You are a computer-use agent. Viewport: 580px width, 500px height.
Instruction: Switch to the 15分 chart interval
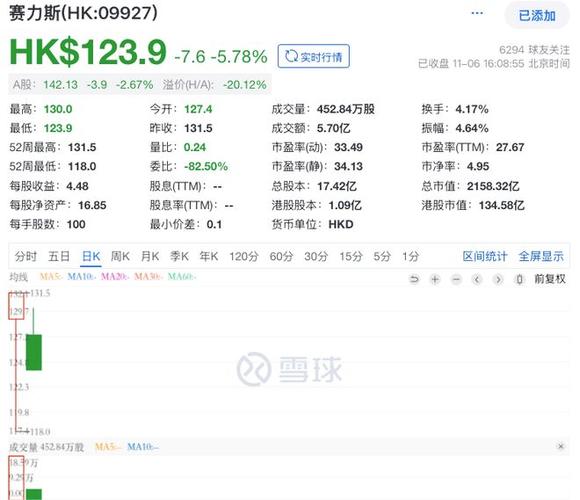tap(351, 256)
